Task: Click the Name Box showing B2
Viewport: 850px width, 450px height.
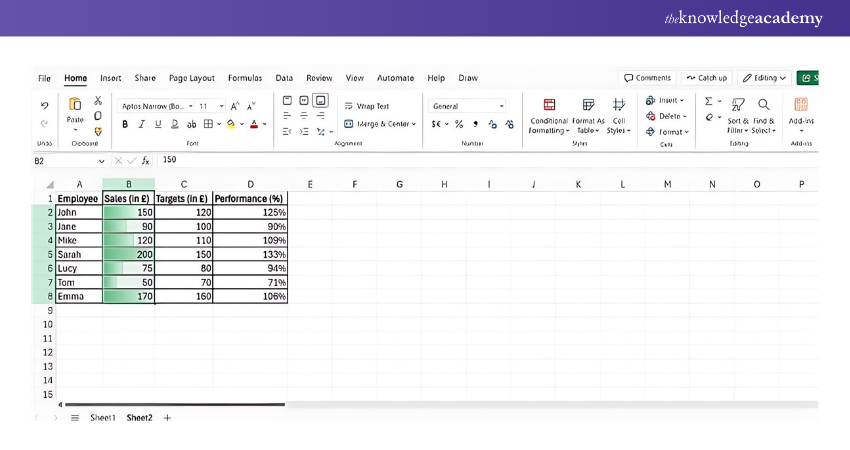Action: (65, 160)
